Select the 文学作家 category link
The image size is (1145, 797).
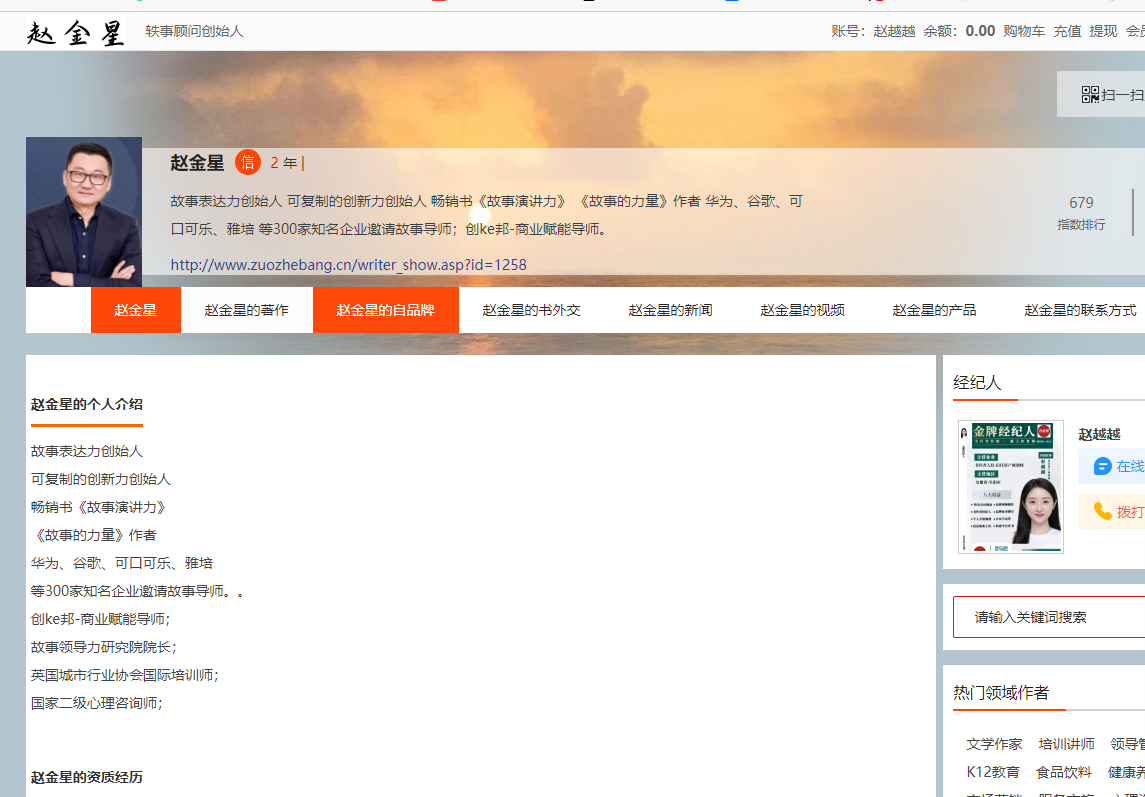click(x=994, y=744)
